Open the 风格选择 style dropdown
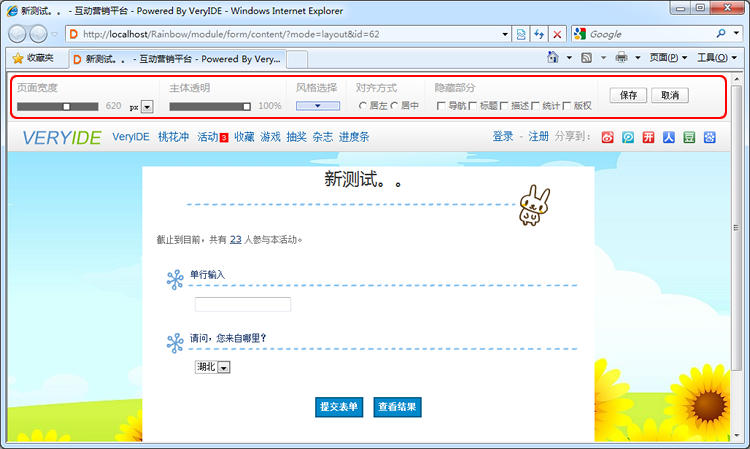Image resolution: width=750 pixels, height=449 pixels. click(318, 106)
